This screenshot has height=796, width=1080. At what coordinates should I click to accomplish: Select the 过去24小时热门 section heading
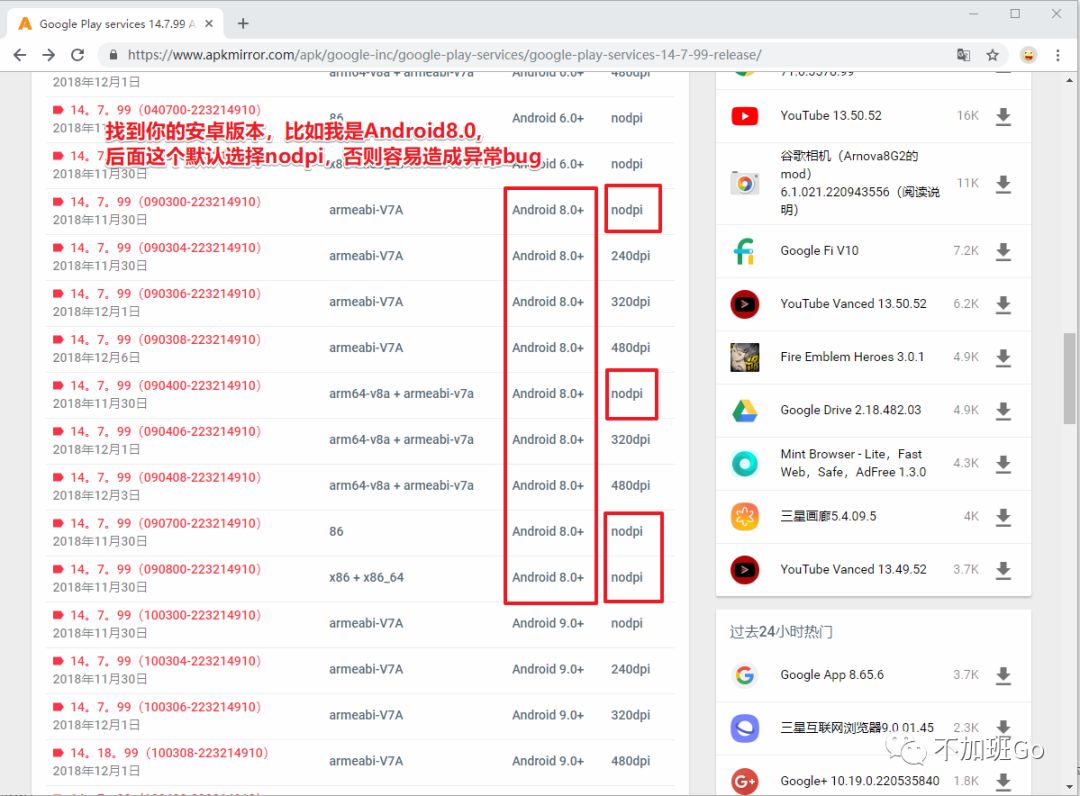[781, 632]
